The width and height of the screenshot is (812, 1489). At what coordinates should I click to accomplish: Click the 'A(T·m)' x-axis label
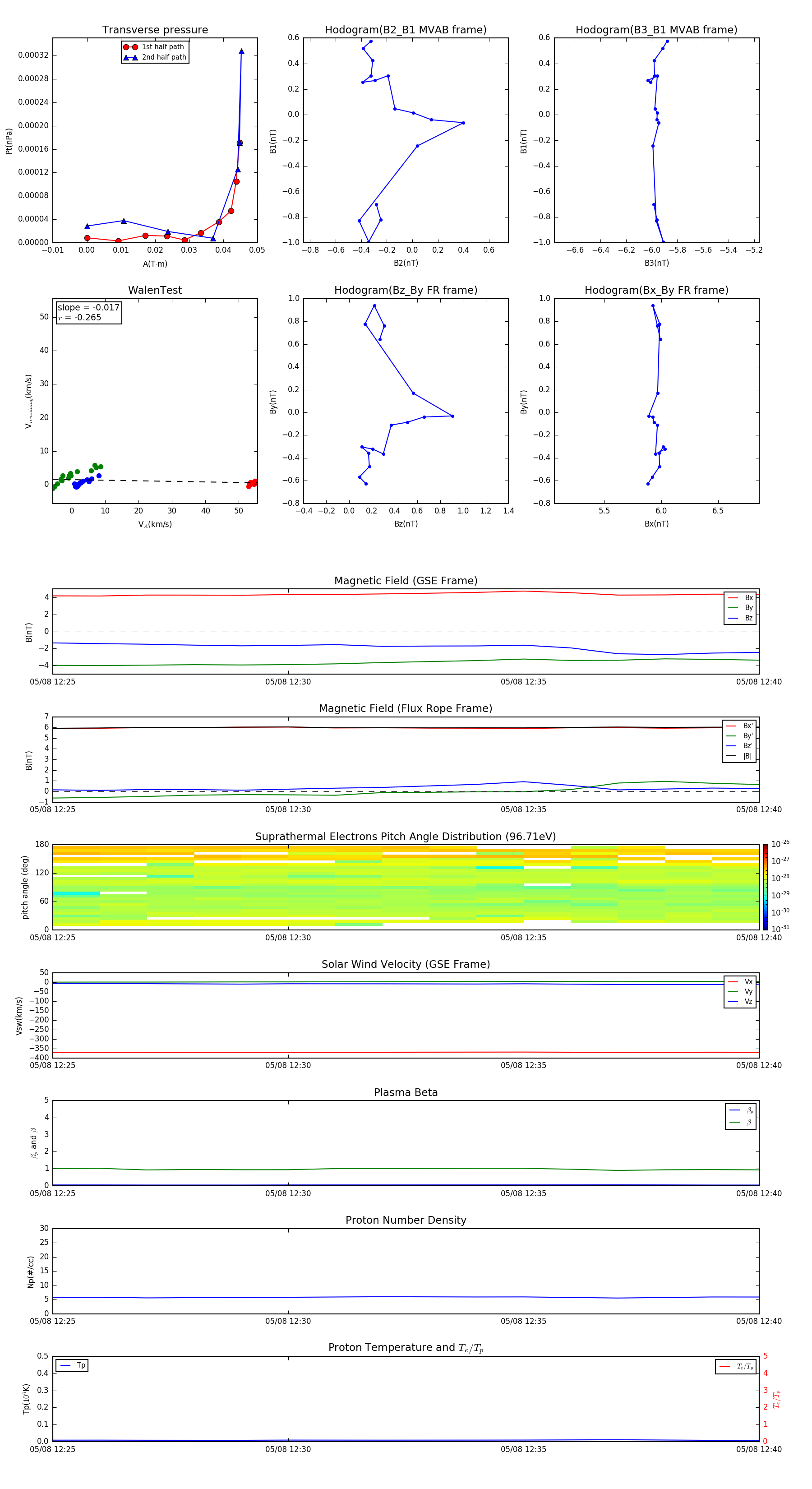[x=155, y=264]
